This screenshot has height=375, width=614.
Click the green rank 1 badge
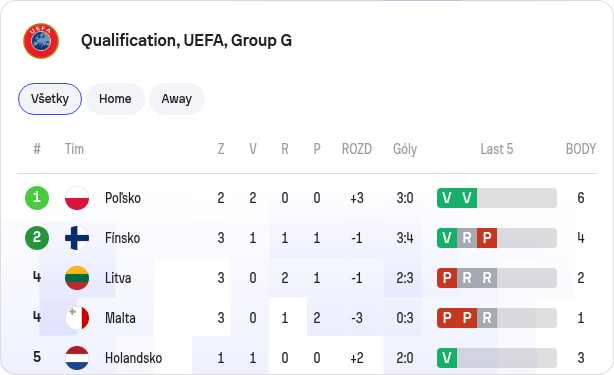point(37,198)
